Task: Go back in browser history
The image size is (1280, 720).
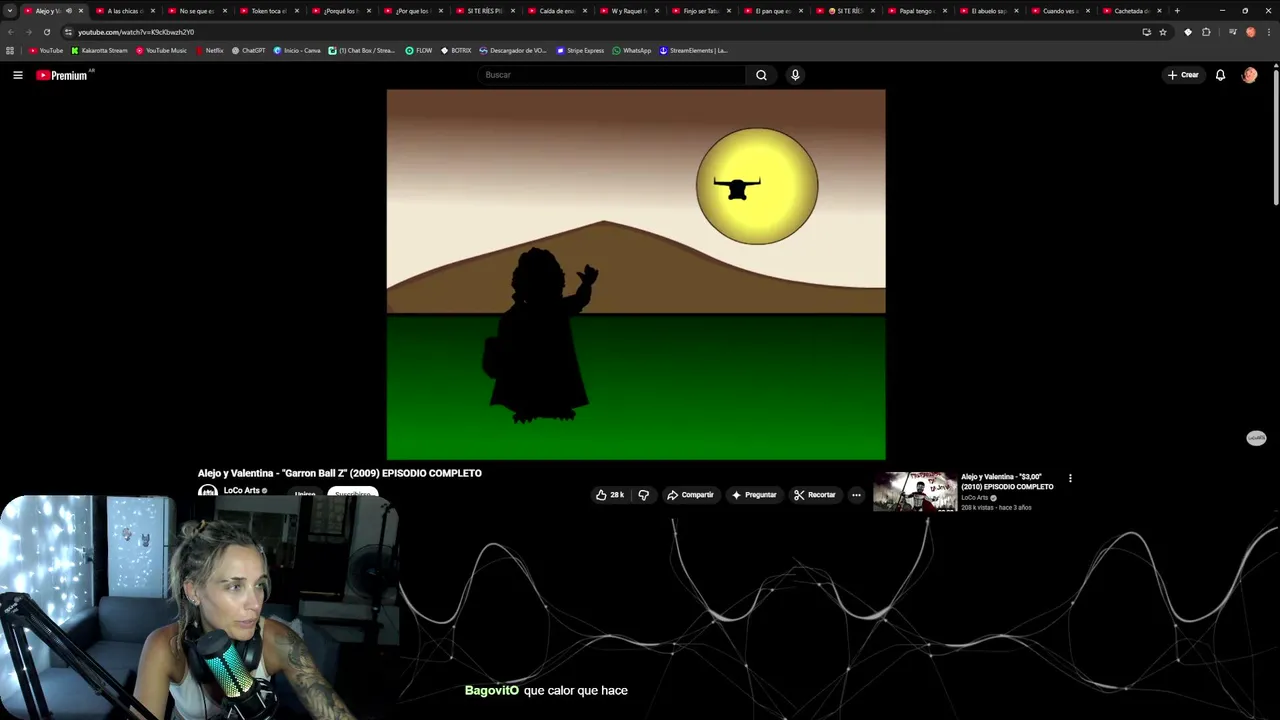Action: 11,32
